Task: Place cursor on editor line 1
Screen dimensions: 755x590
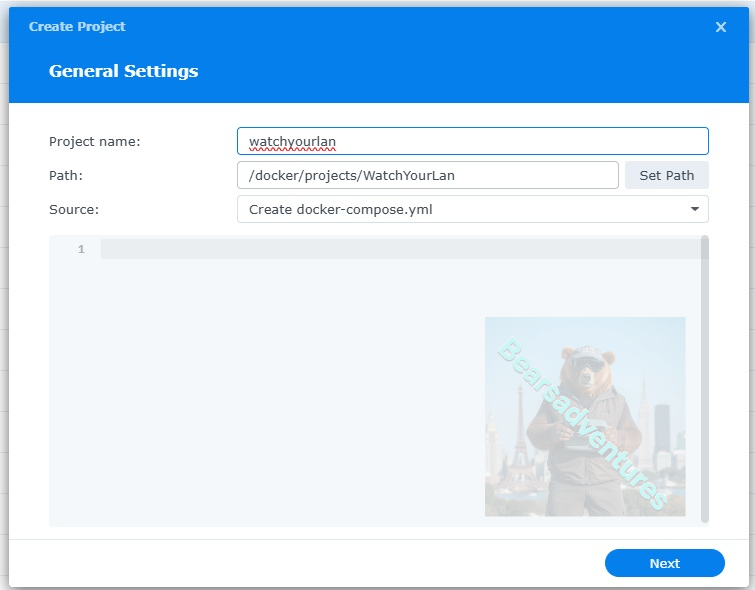Action: (400, 249)
